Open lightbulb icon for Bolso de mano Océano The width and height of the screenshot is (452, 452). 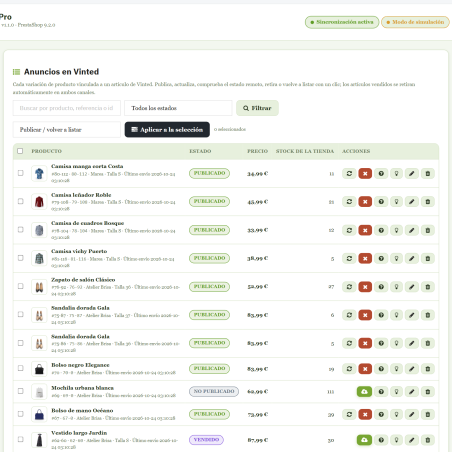coord(396,414)
